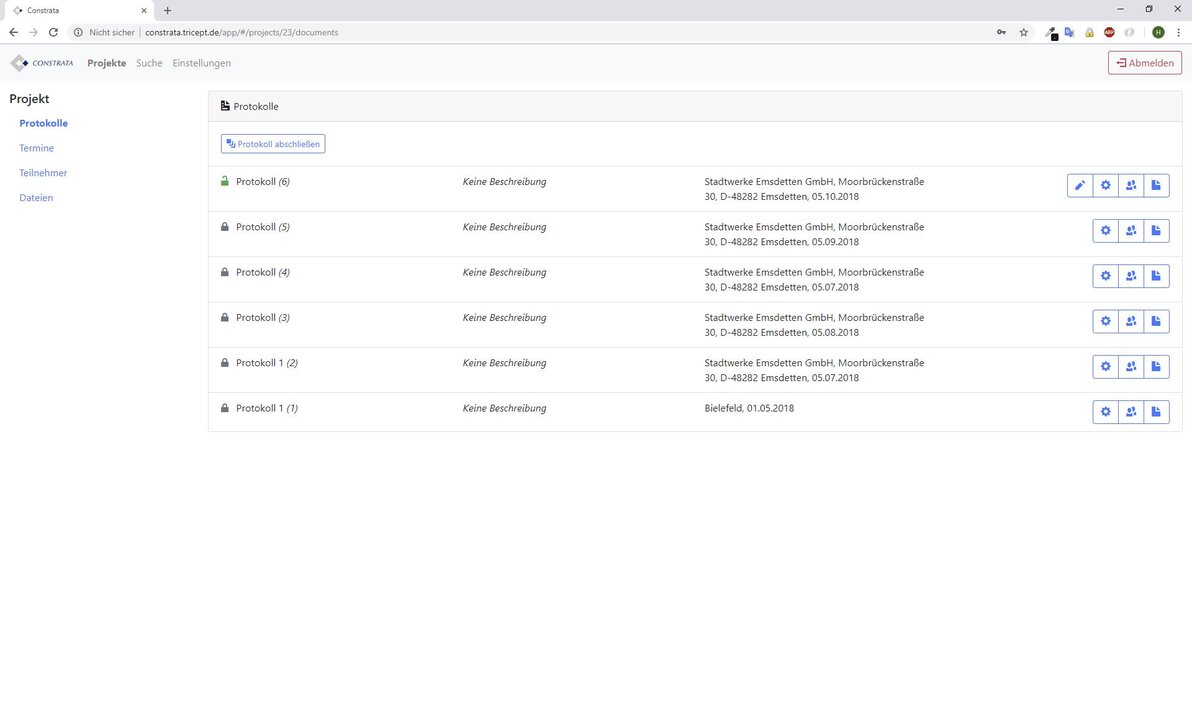This screenshot has height=720, width=1192.
Task: Open settings gear for Protokoll (6)
Action: (x=1105, y=185)
